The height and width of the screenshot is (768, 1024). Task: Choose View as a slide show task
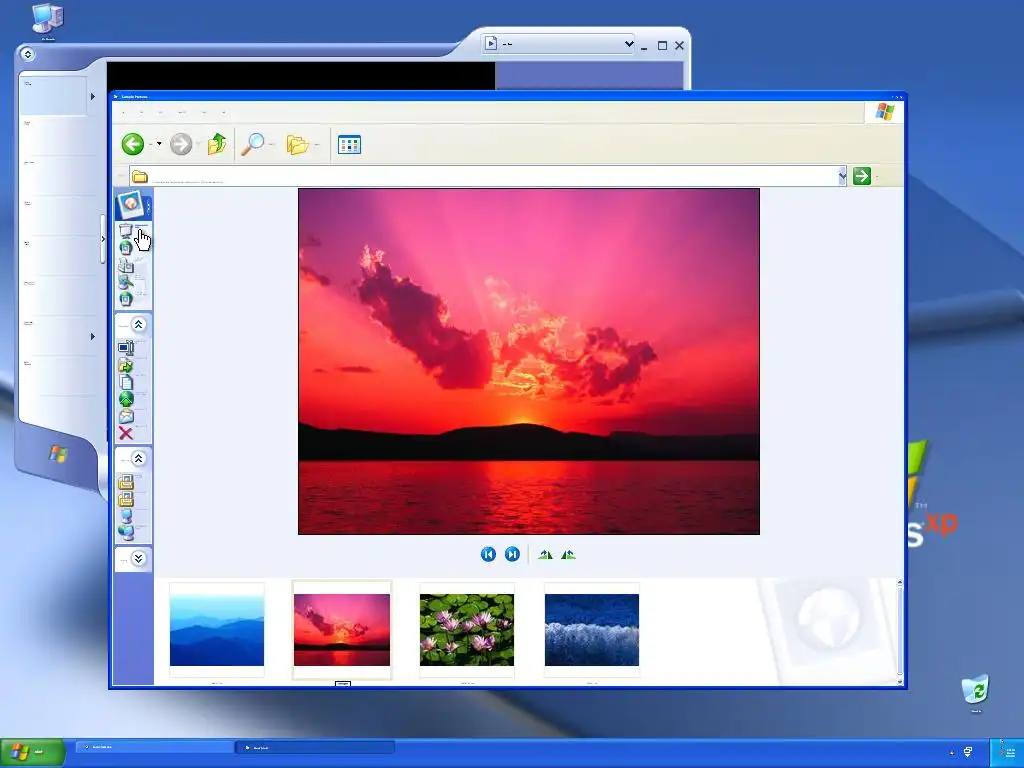pos(126,230)
